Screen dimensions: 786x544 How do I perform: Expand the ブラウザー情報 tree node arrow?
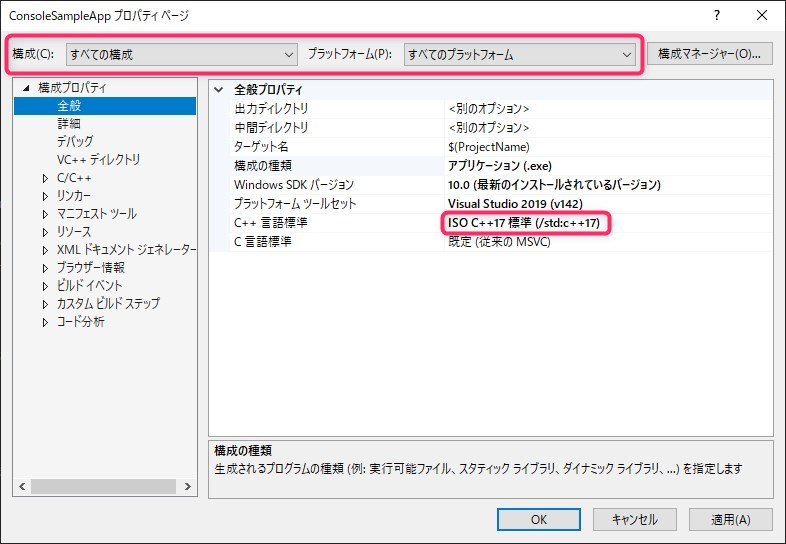45,268
